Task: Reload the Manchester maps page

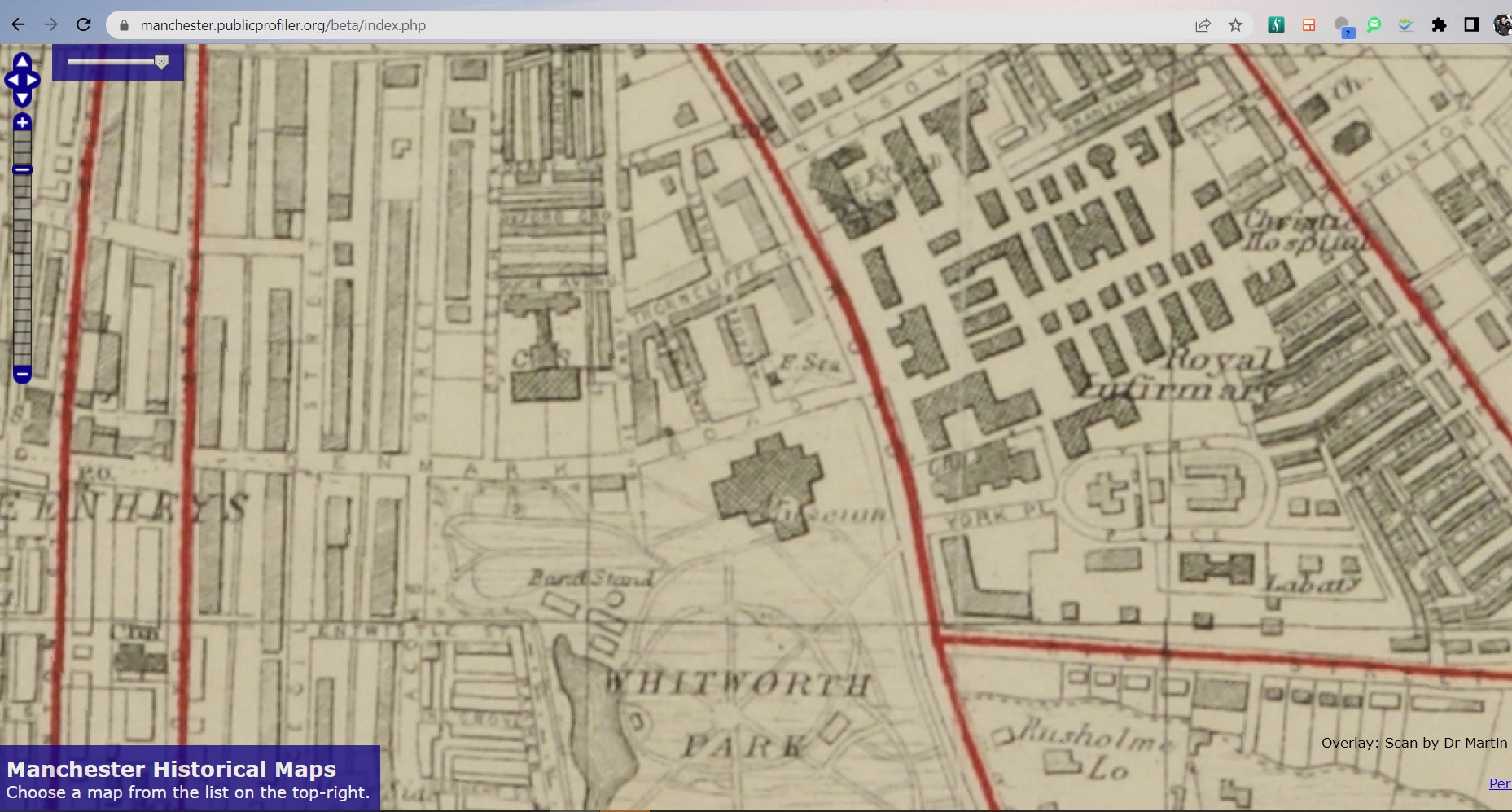Action: 83,24
